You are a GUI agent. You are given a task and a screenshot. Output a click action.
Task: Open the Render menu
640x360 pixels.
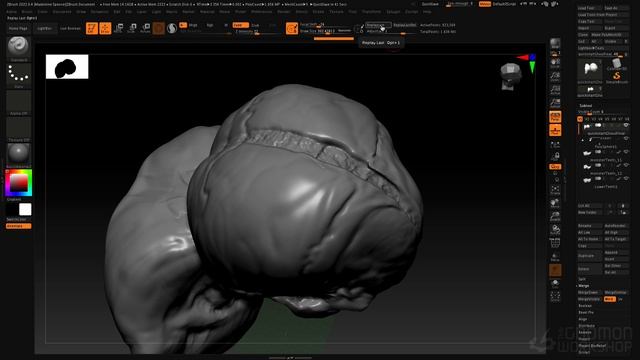pos(284,12)
